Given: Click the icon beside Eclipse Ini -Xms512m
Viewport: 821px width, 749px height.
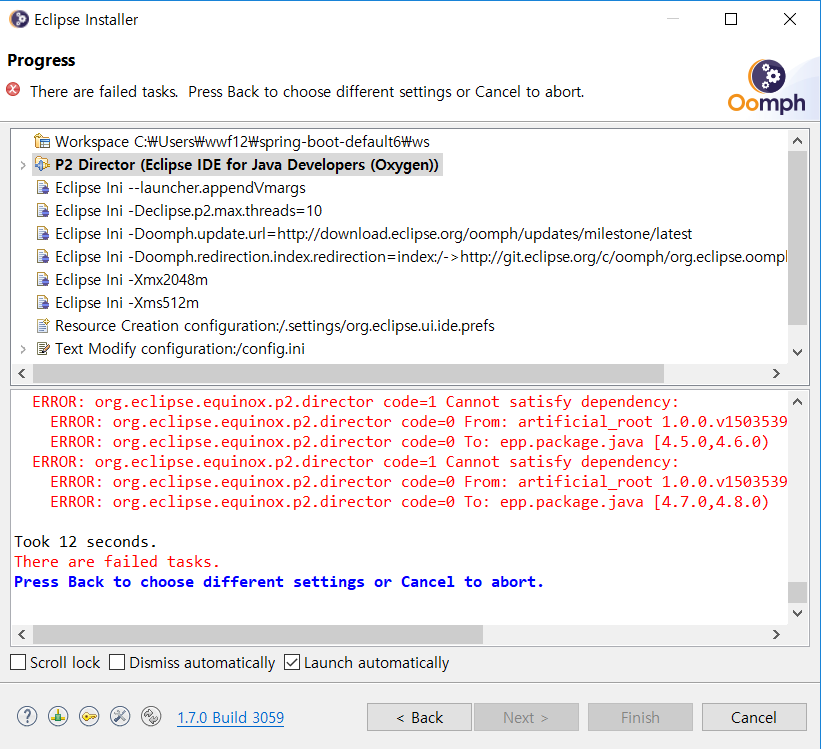Looking at the screenshot, I should point(42,303).
